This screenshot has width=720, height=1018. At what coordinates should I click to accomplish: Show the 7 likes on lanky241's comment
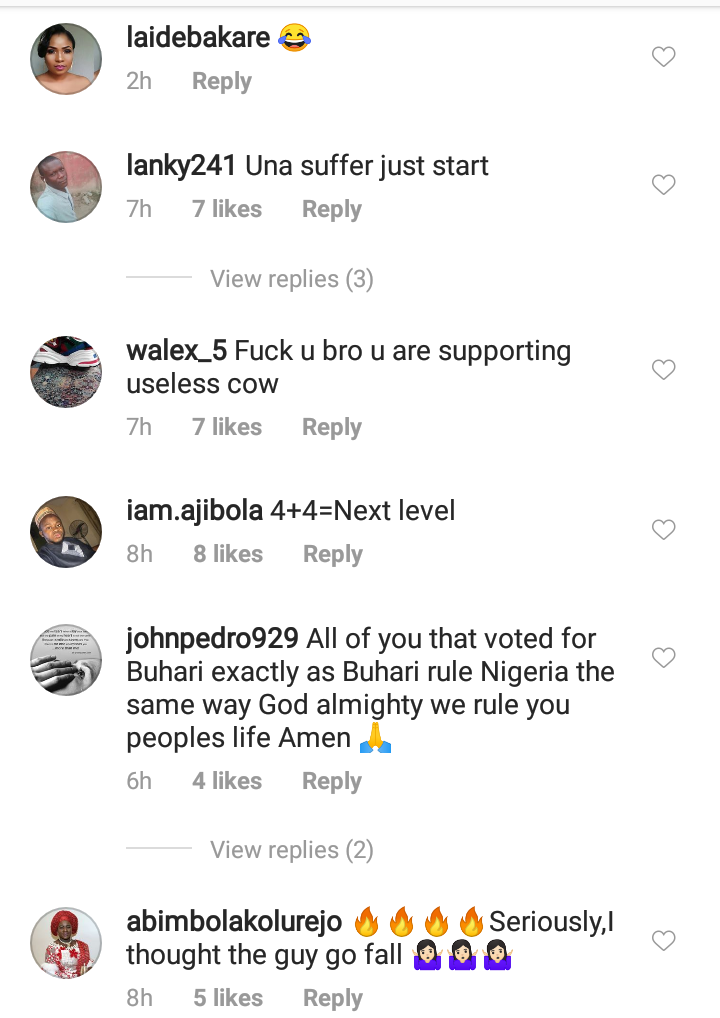coord(227,210)
